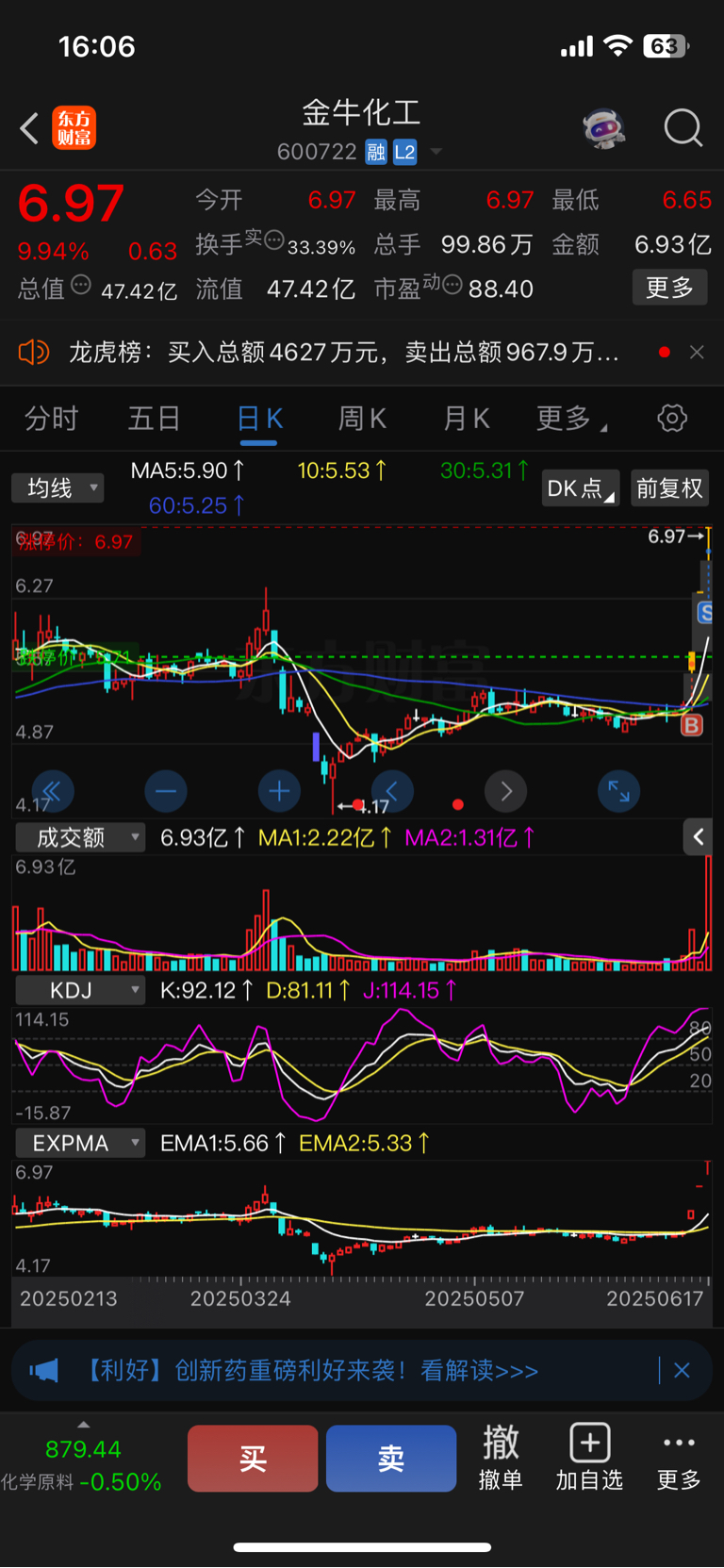Viewport: 724px width, 1568px height.
Task: Tap date label 20250507 on axis
Action: coord(474,1298)
